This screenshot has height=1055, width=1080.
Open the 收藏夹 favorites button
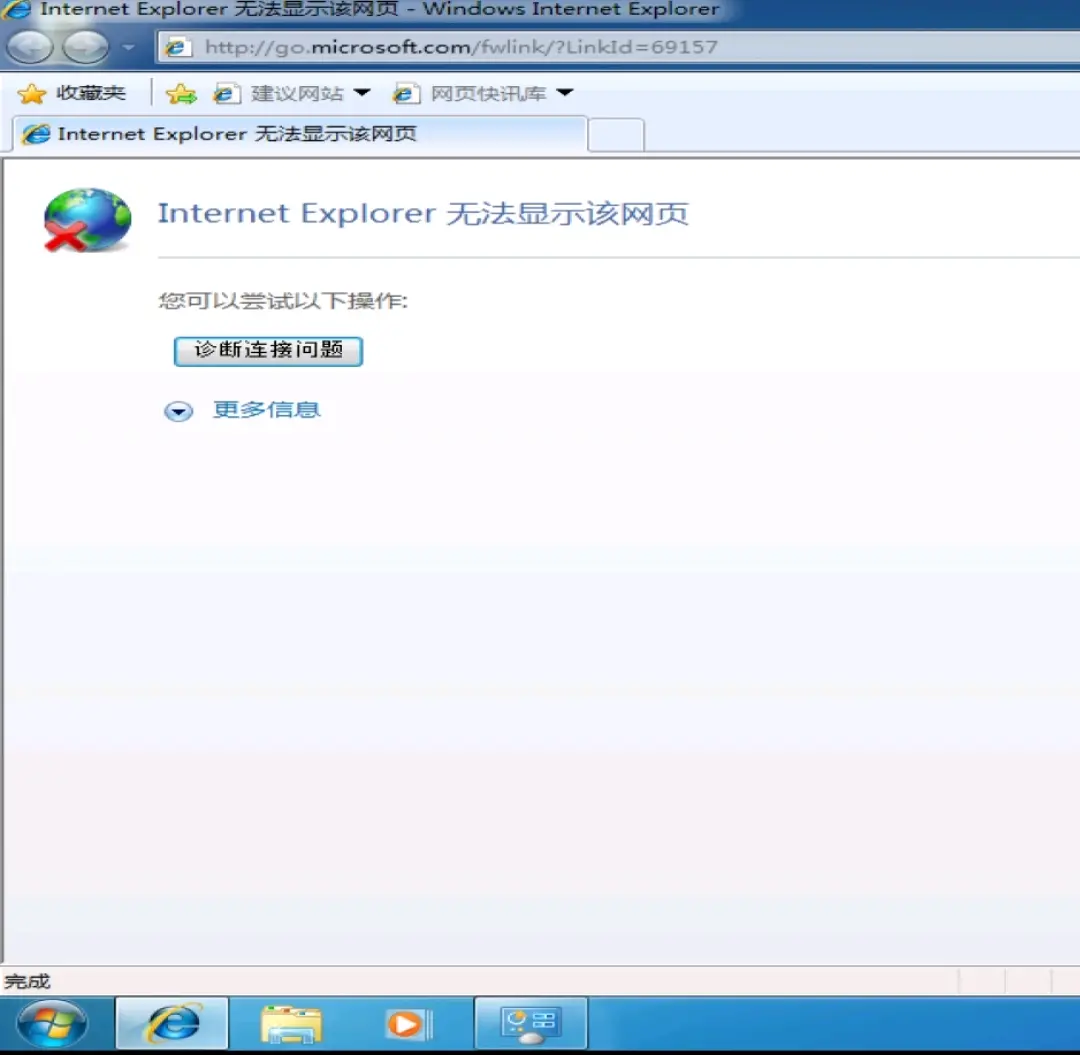point(72,93)
